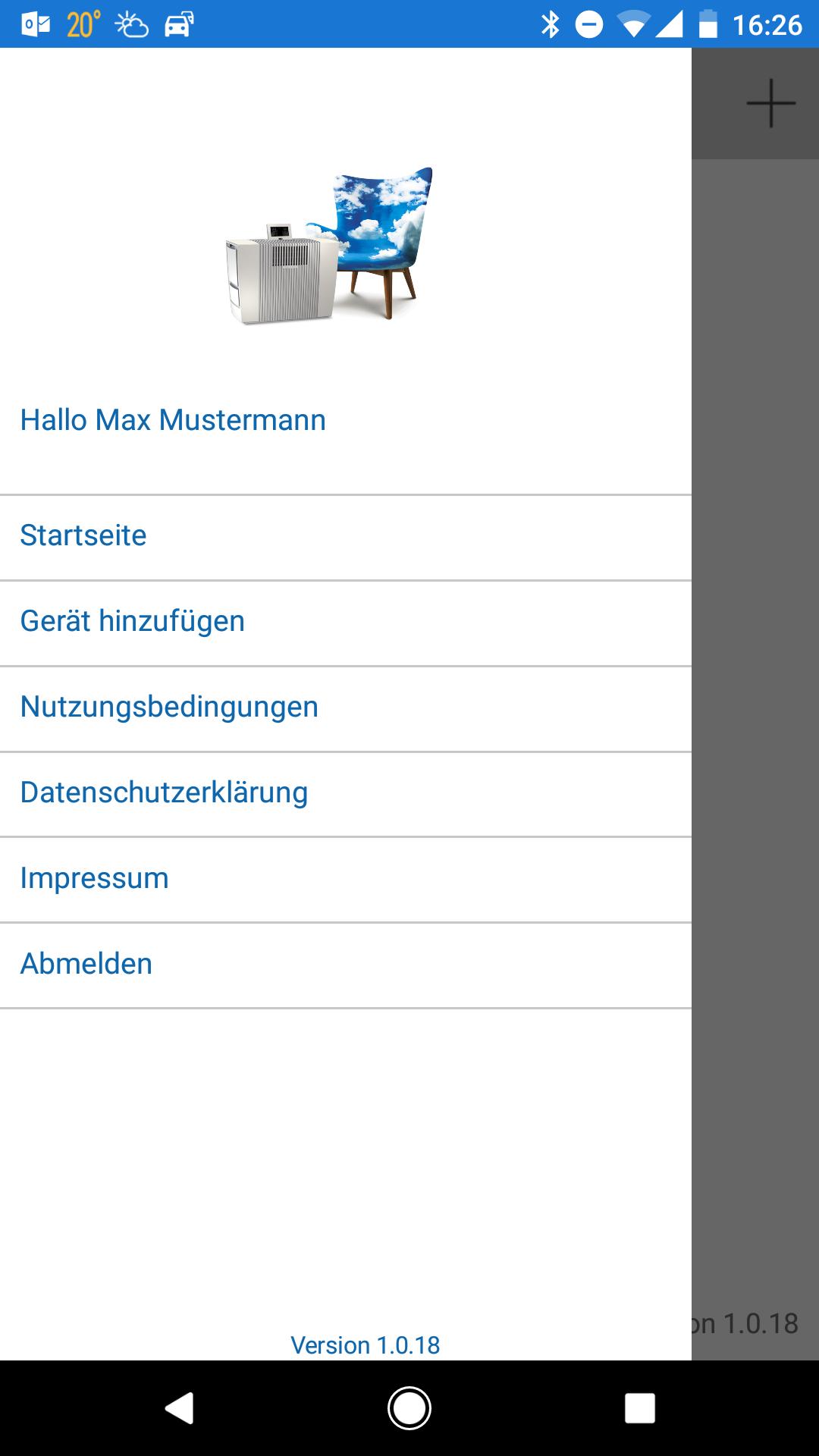View the Datenschutzerklärung
Screen dimensions: 819x1456
(164, 792)
